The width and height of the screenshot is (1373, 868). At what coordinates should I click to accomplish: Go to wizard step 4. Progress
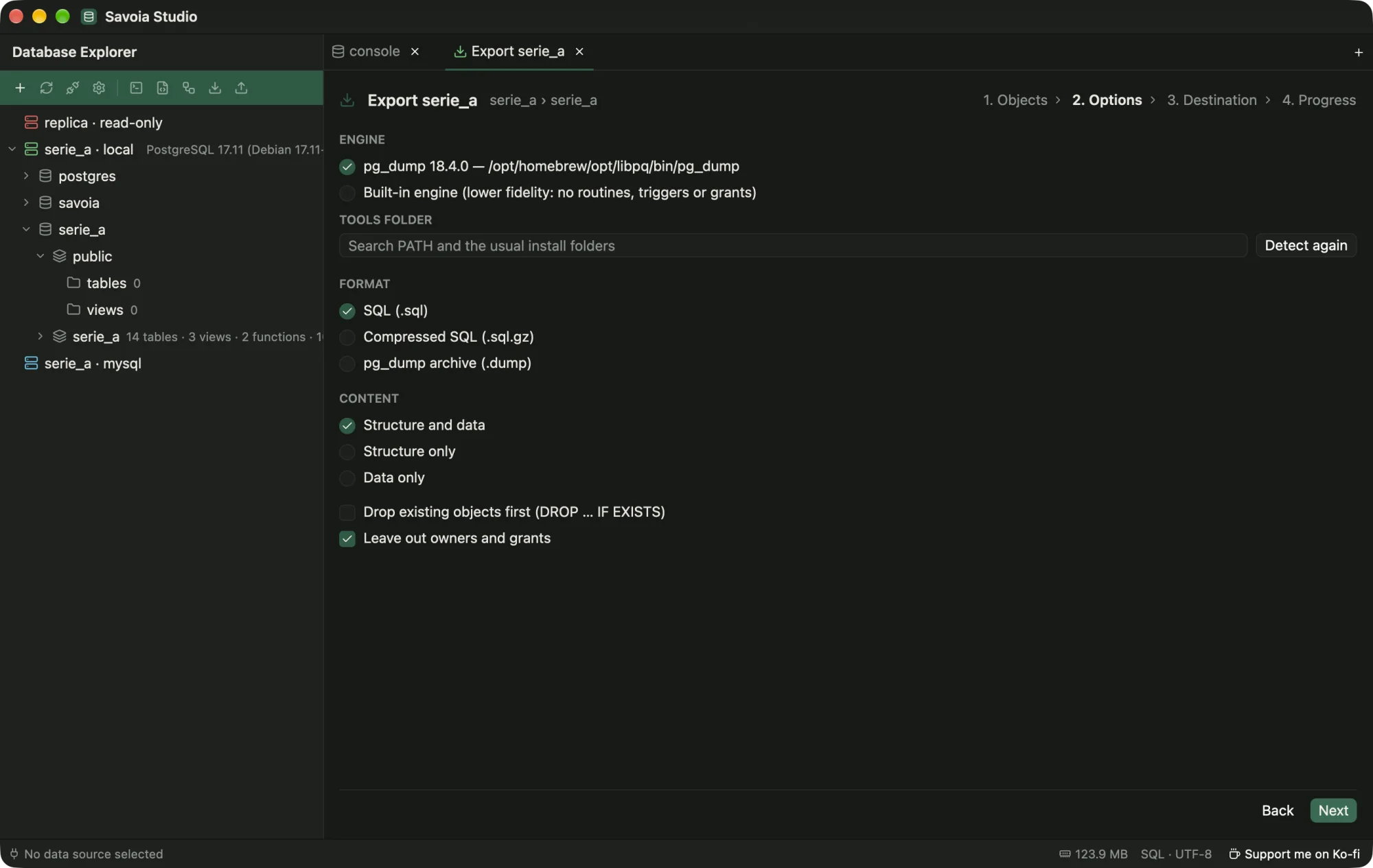1319,100
